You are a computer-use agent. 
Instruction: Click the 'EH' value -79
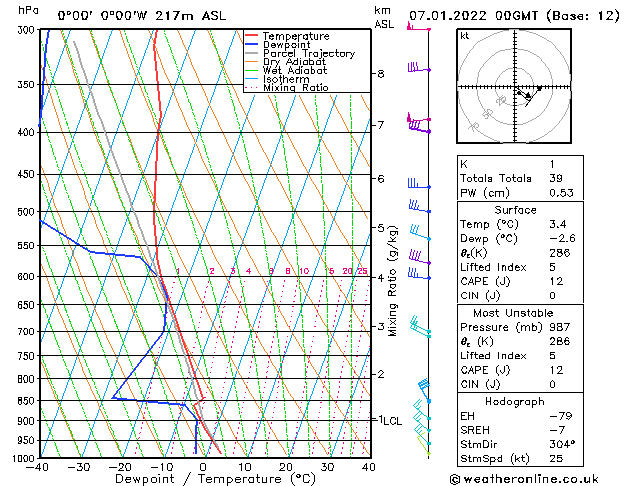561,416
